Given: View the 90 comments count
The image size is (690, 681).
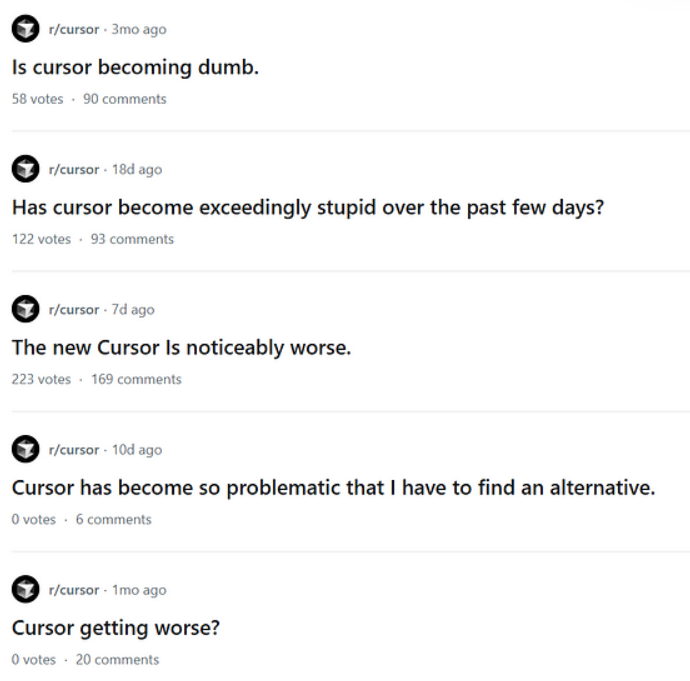Looking at the screenshot, I should [125, 99].
